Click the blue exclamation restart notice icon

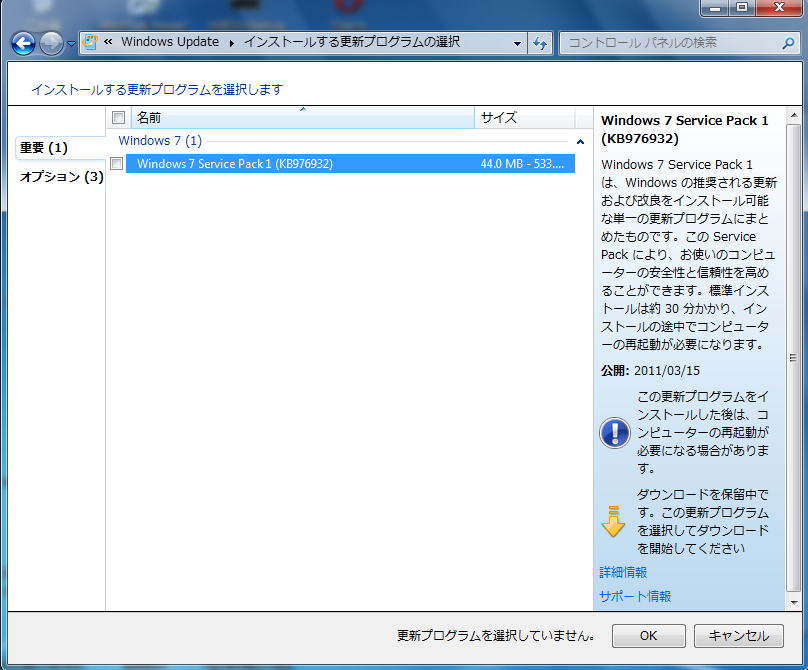pos(614,432)
